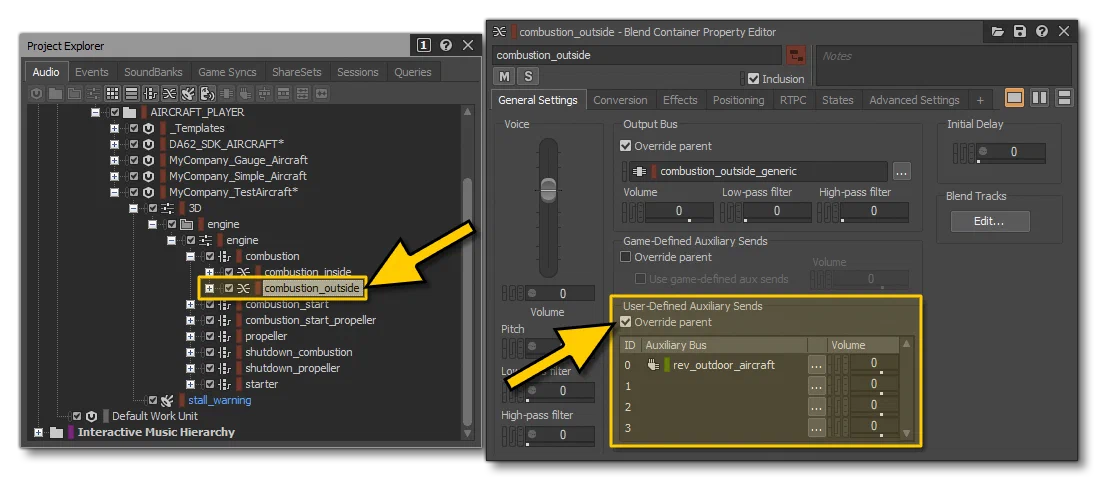Open the help icon in Property Editor
Image resolution: width=1098 pixels, height=481 pixels.
click(1042, 32)
